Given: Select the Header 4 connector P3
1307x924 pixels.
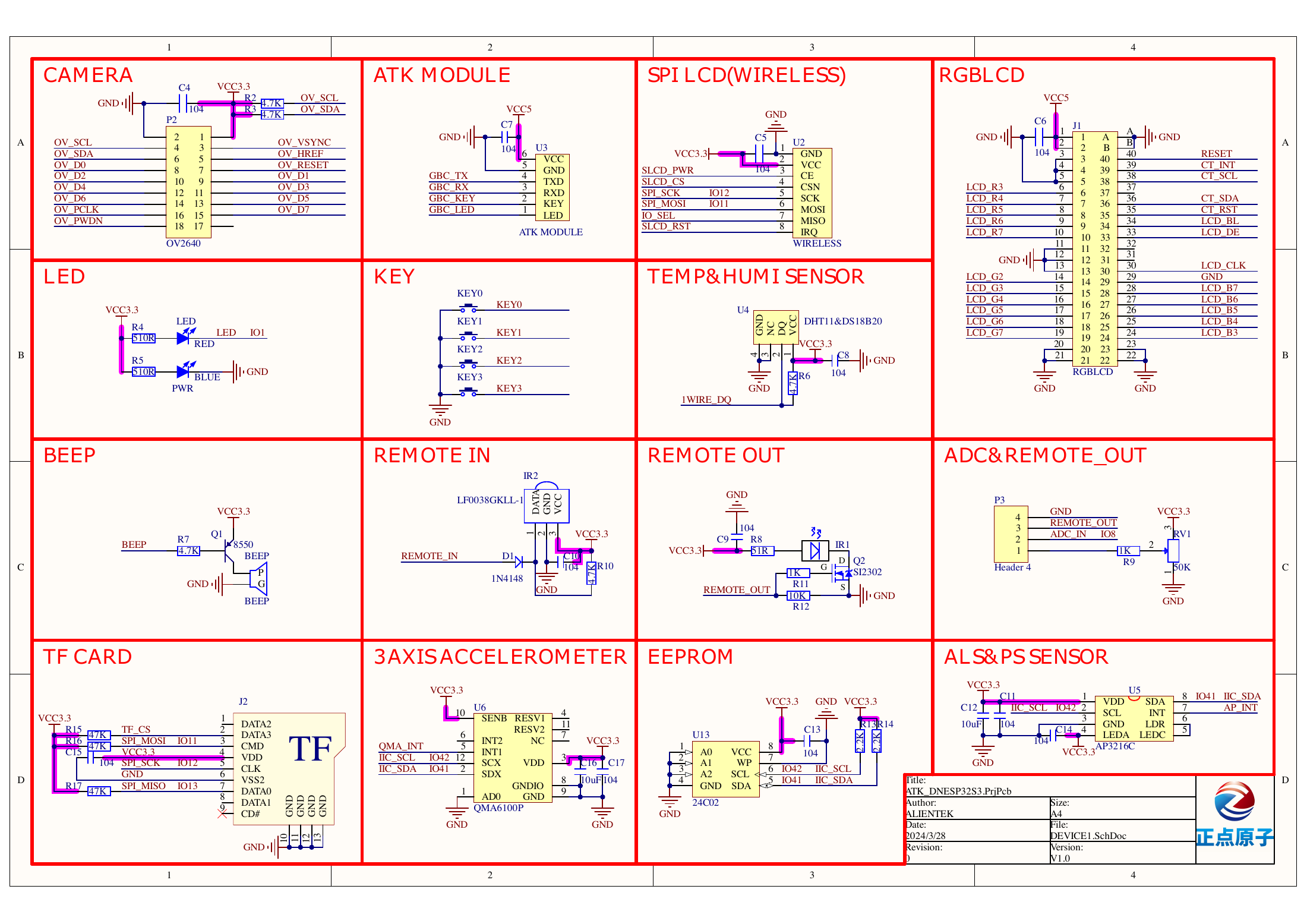Looking at the screenshot, I should tap(1011, 534).
